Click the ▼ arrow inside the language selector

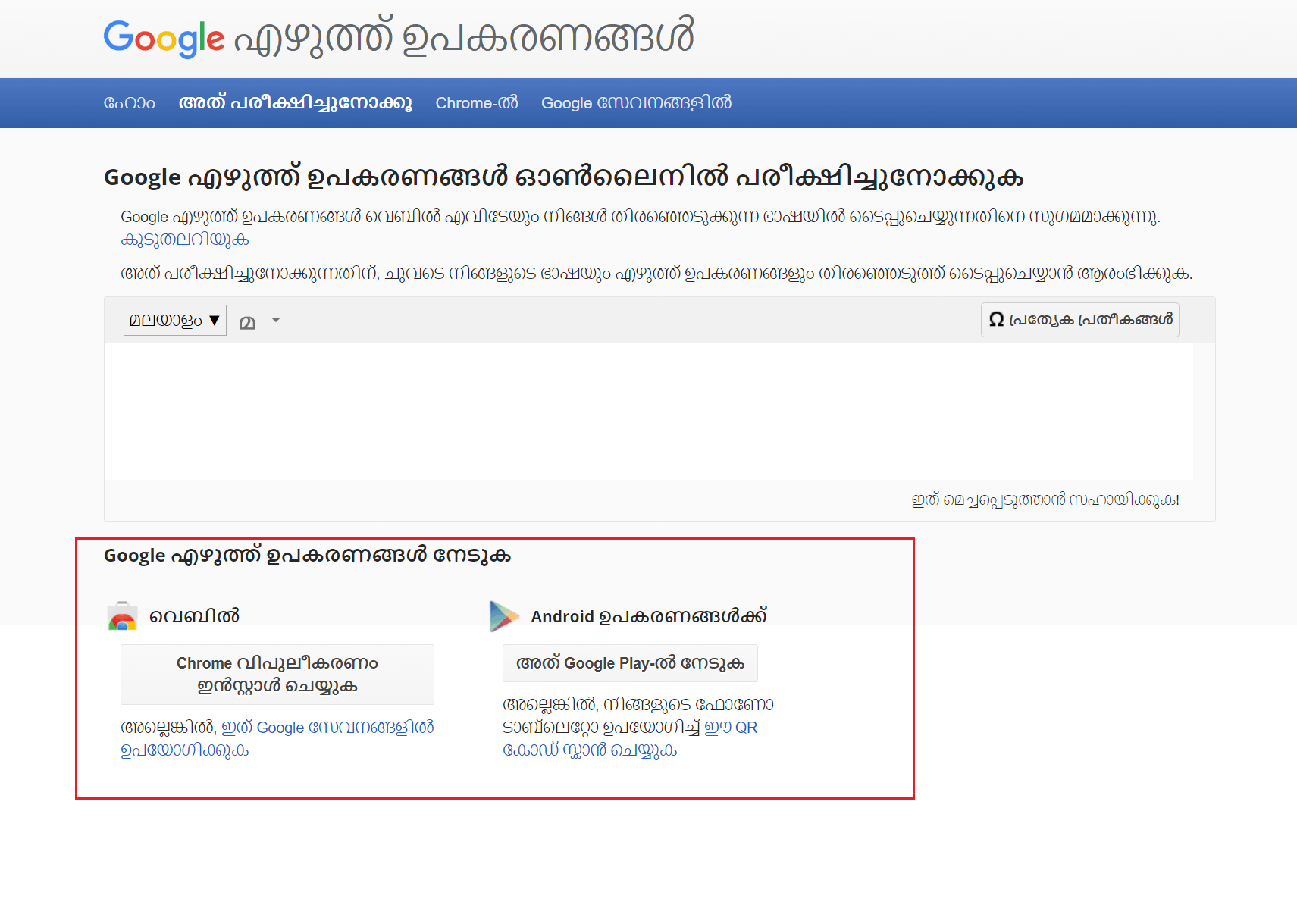click(215, 320)
